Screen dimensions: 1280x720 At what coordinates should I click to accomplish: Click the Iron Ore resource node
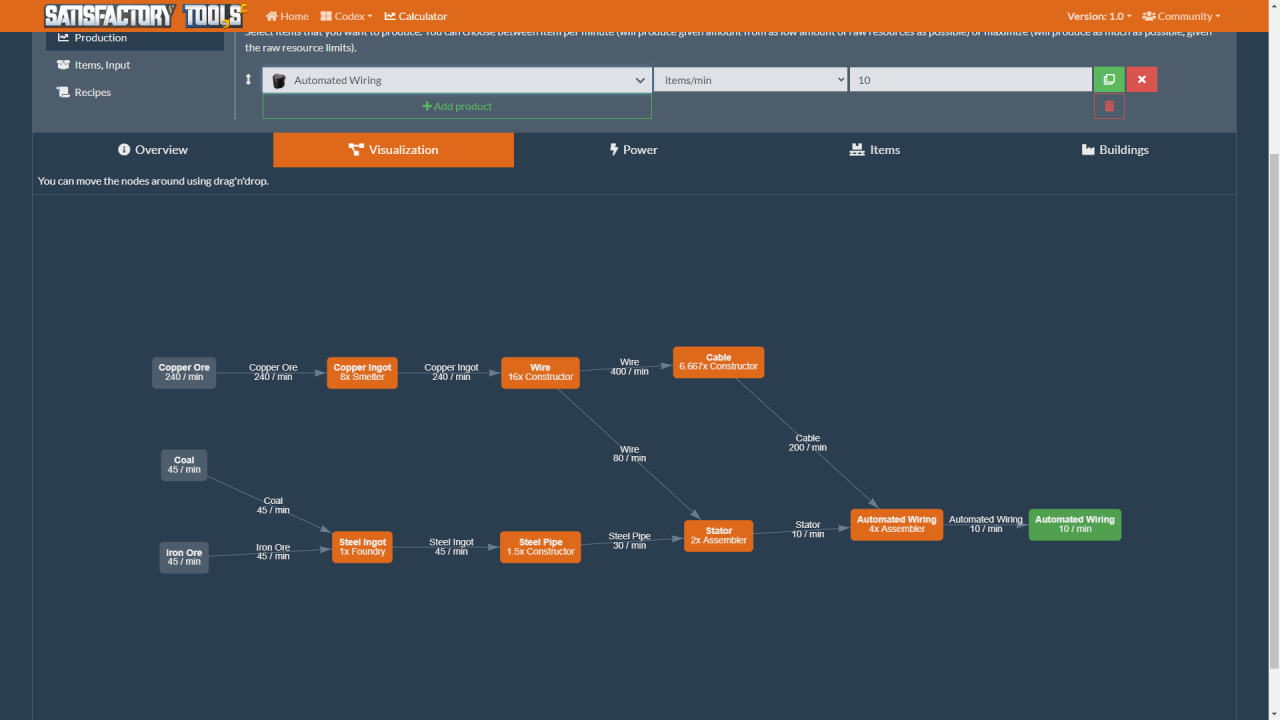click(184, 557)
